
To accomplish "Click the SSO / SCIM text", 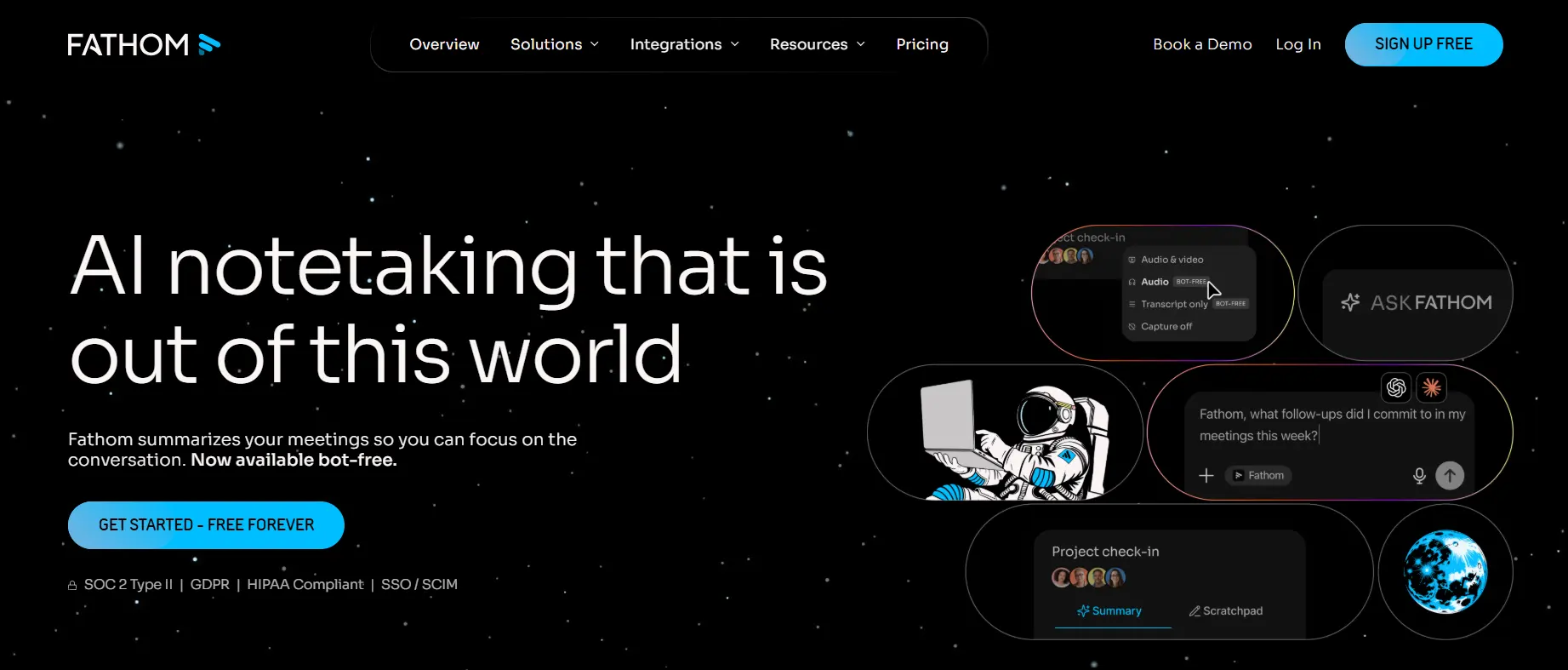I will [419, 585].
